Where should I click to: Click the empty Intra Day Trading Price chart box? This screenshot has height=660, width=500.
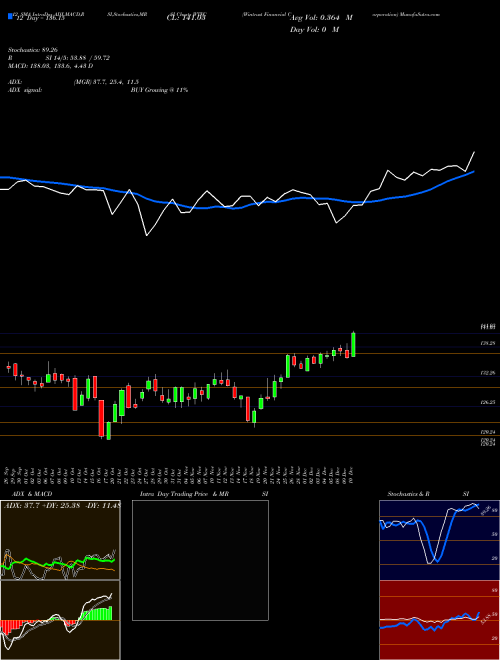200,560
